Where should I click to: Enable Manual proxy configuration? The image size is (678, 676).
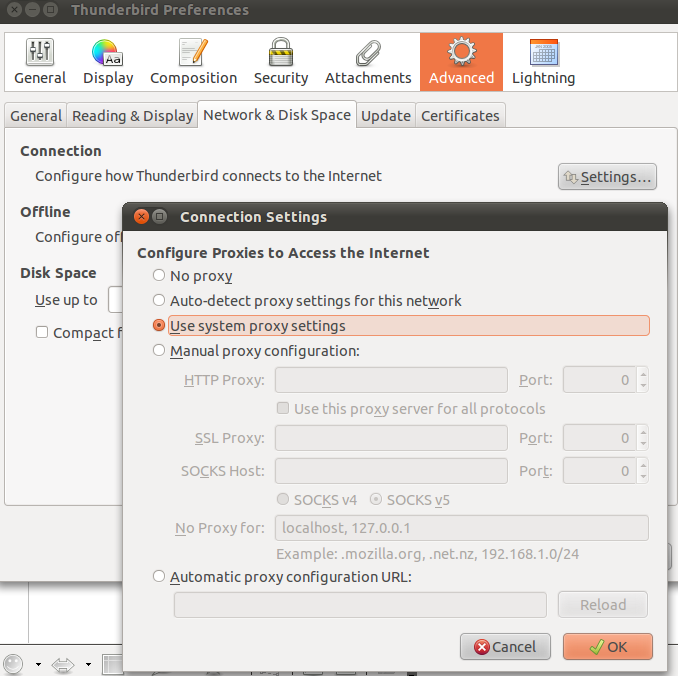[x=159, y=351]
